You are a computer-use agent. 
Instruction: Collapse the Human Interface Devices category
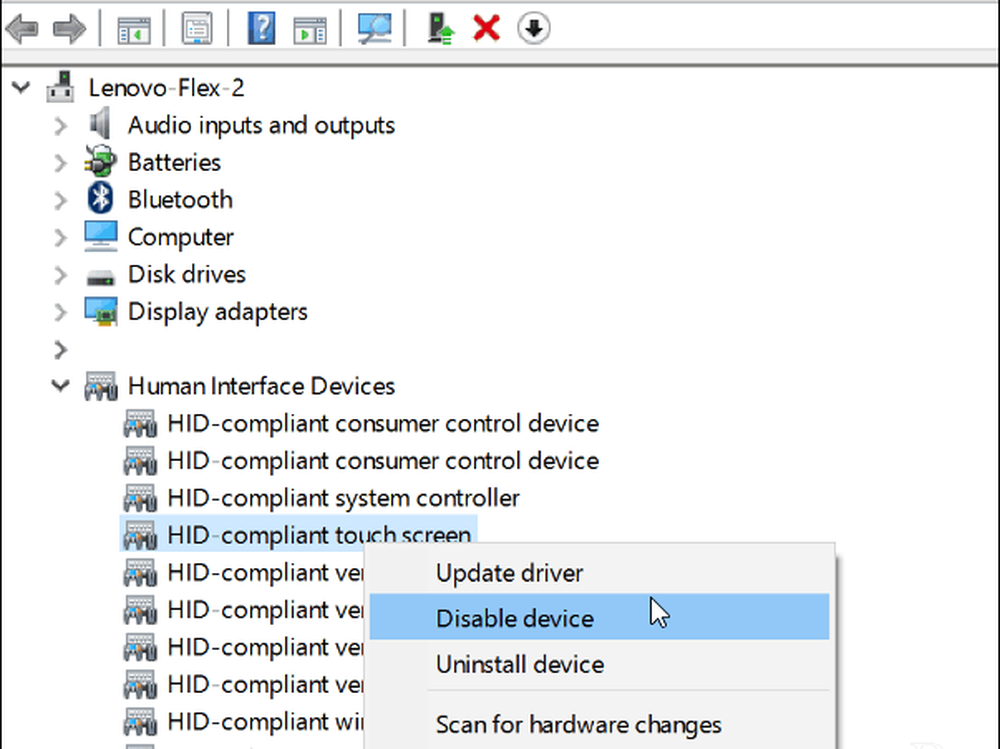61,386
